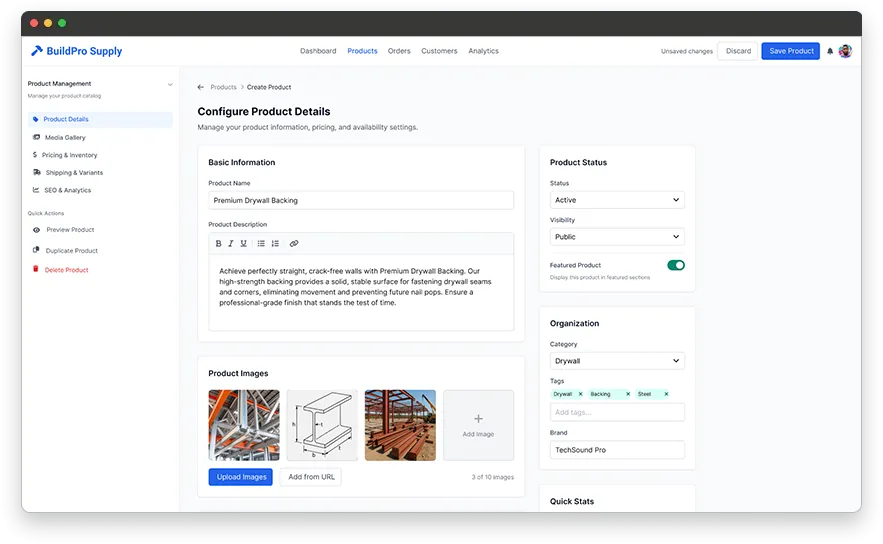Open the Orders tab
The height and width of the screenshot is (544, 883).
coord(399,51)
